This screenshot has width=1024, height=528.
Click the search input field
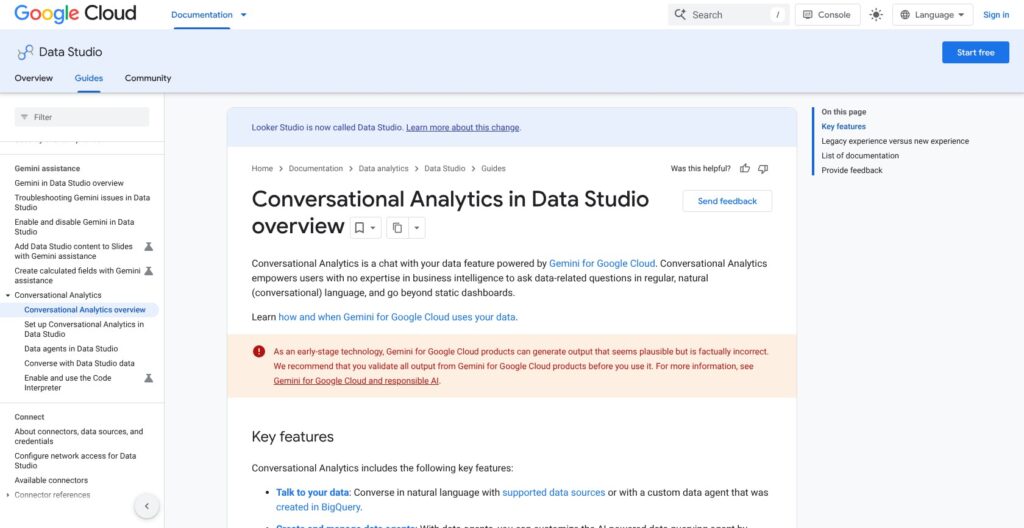pos(728,14)
